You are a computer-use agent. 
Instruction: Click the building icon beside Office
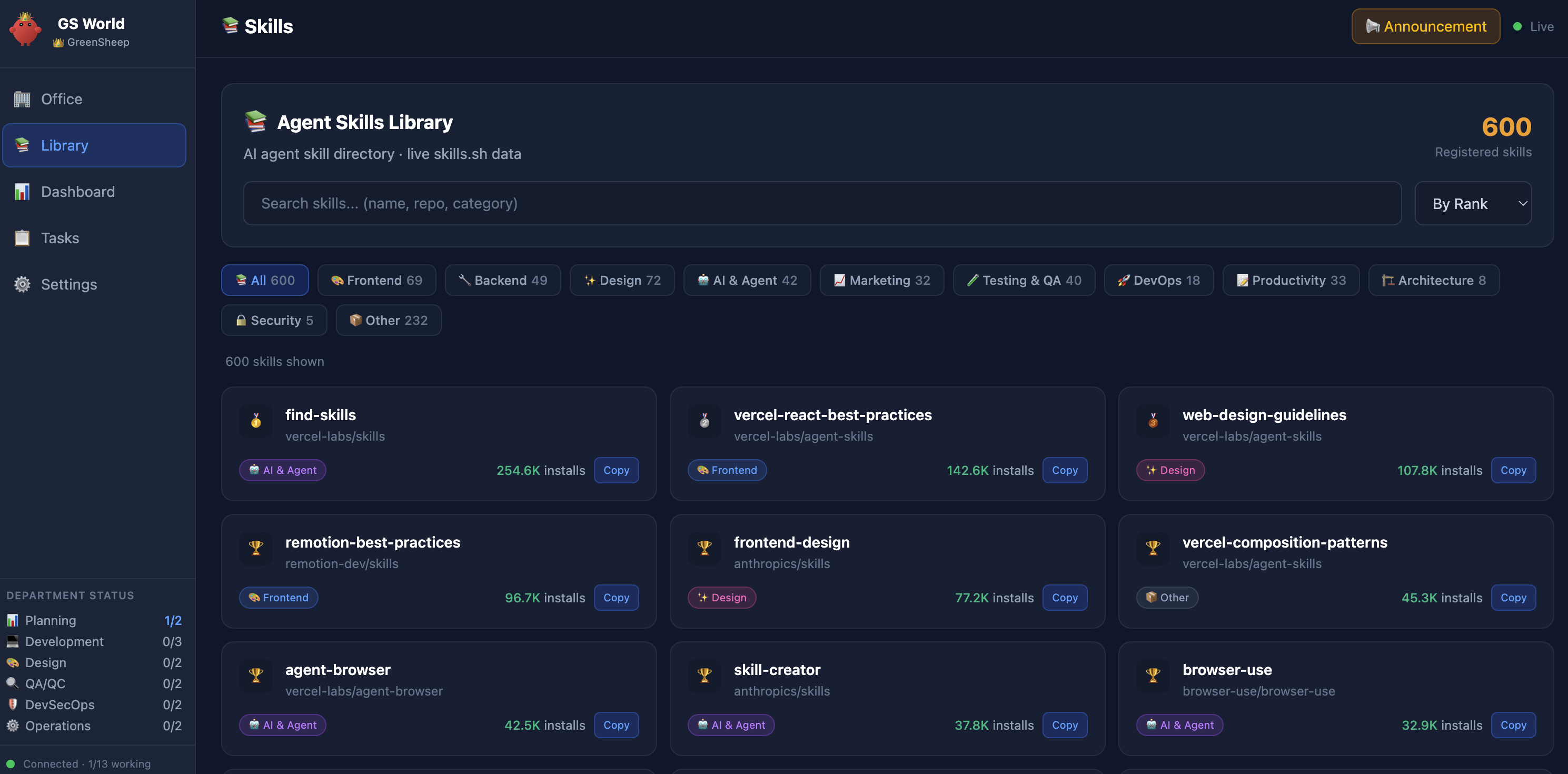22,99
